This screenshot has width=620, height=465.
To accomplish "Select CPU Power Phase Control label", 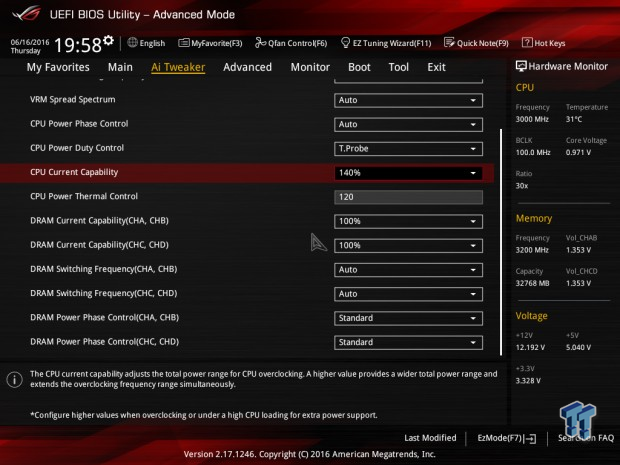I will 79,124.
